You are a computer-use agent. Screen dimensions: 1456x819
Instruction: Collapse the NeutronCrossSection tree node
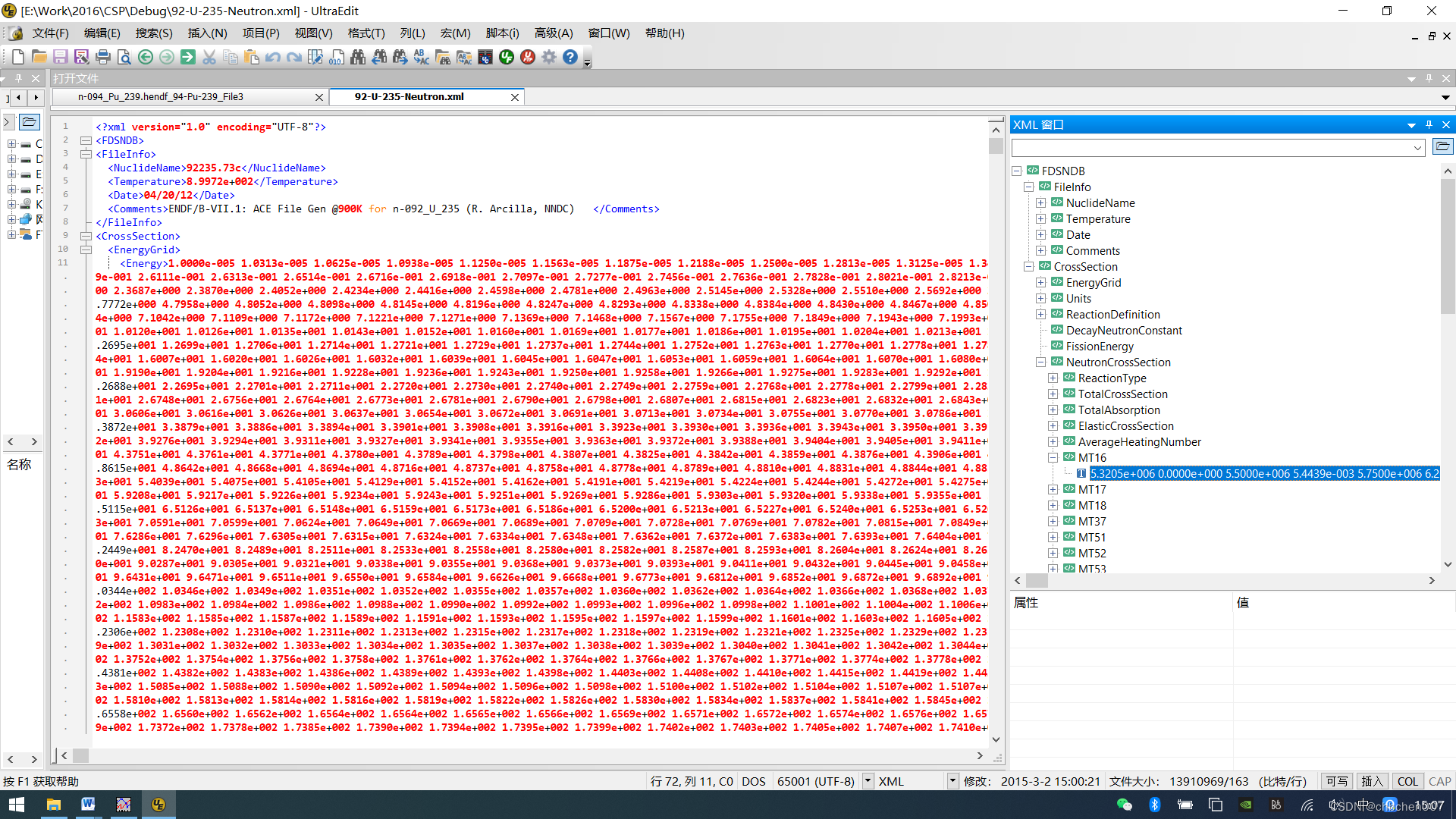[1040, 362]
